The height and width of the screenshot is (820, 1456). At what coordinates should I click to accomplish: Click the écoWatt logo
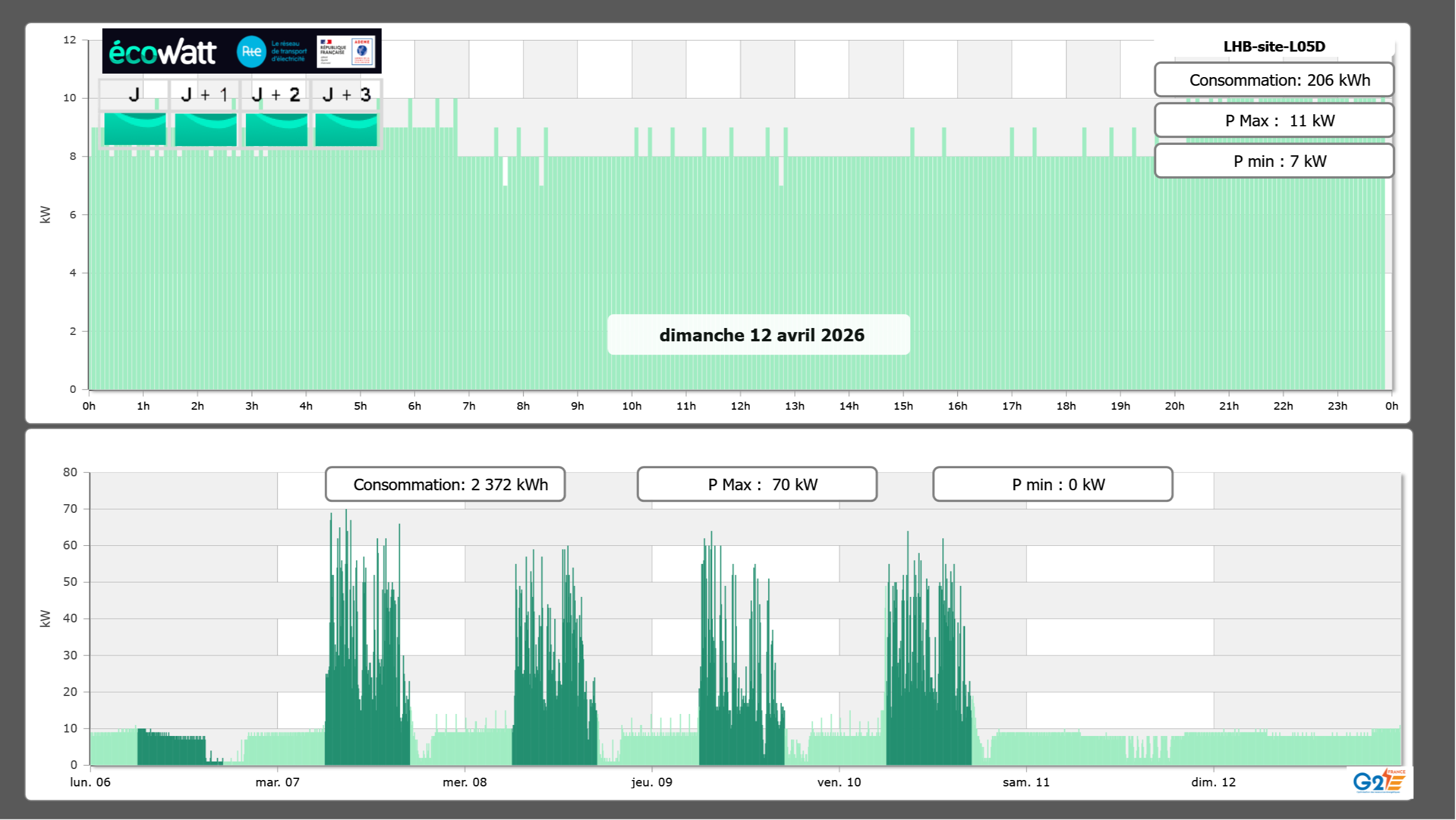coord(163,52)
